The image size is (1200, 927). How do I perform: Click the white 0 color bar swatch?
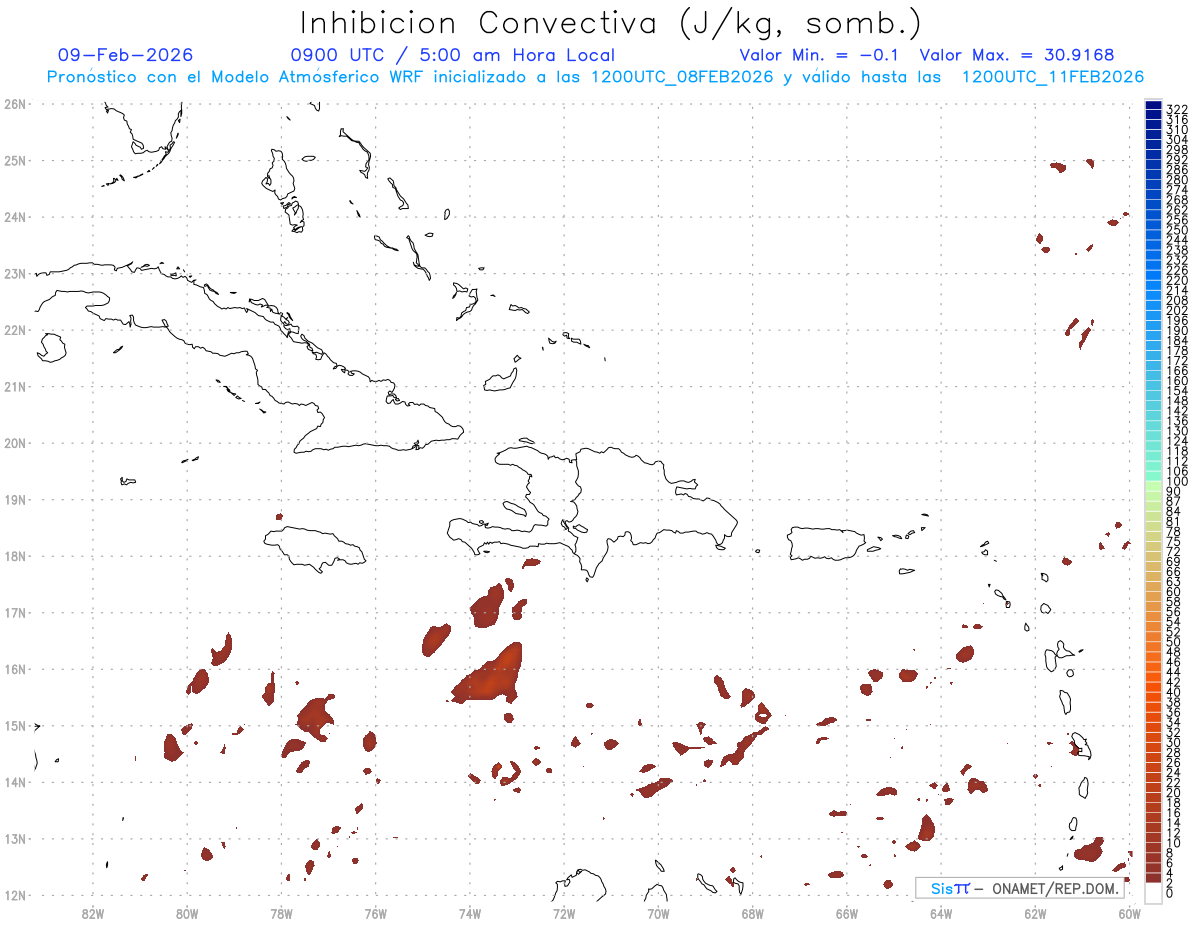[x=1154, y=891]
